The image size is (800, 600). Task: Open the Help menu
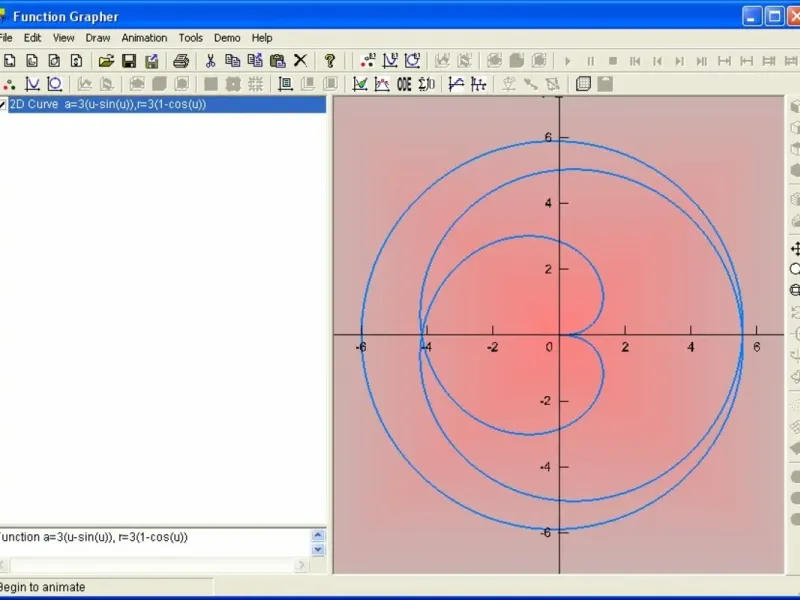[x=262, y=38]
